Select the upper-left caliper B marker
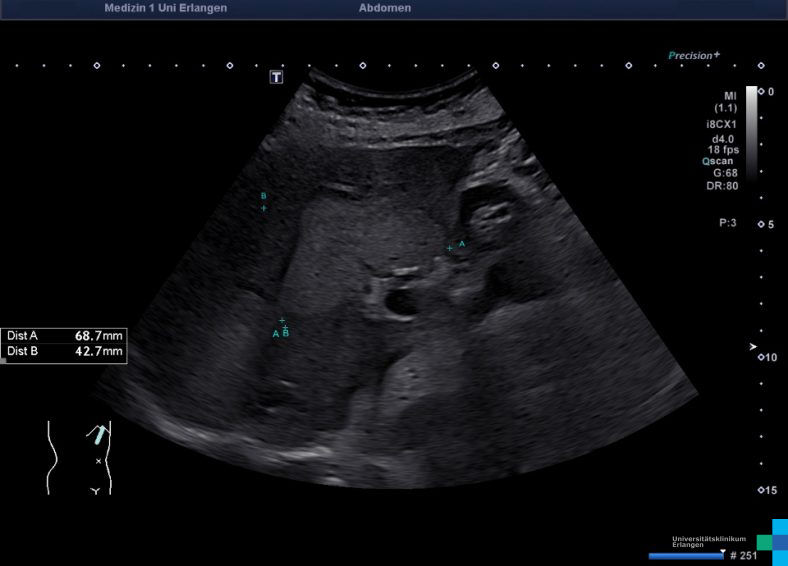The width and height of the screenshot is (788, 566). pyautogui.click(x=264, y=208)
